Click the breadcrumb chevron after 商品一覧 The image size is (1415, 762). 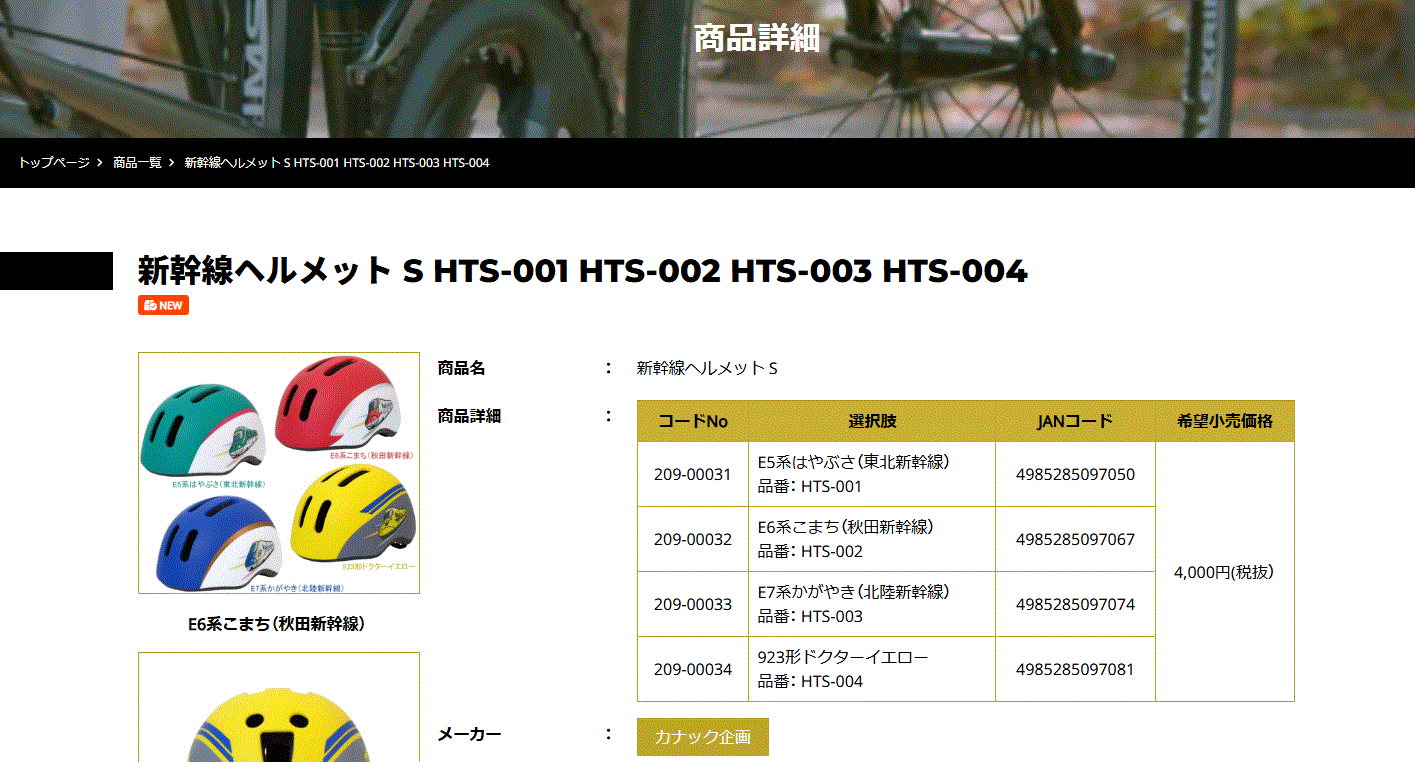(170, 162)
